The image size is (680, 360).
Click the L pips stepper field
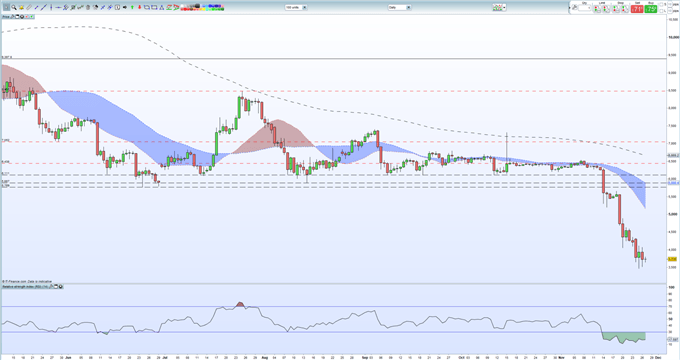[x=670, y=11]
